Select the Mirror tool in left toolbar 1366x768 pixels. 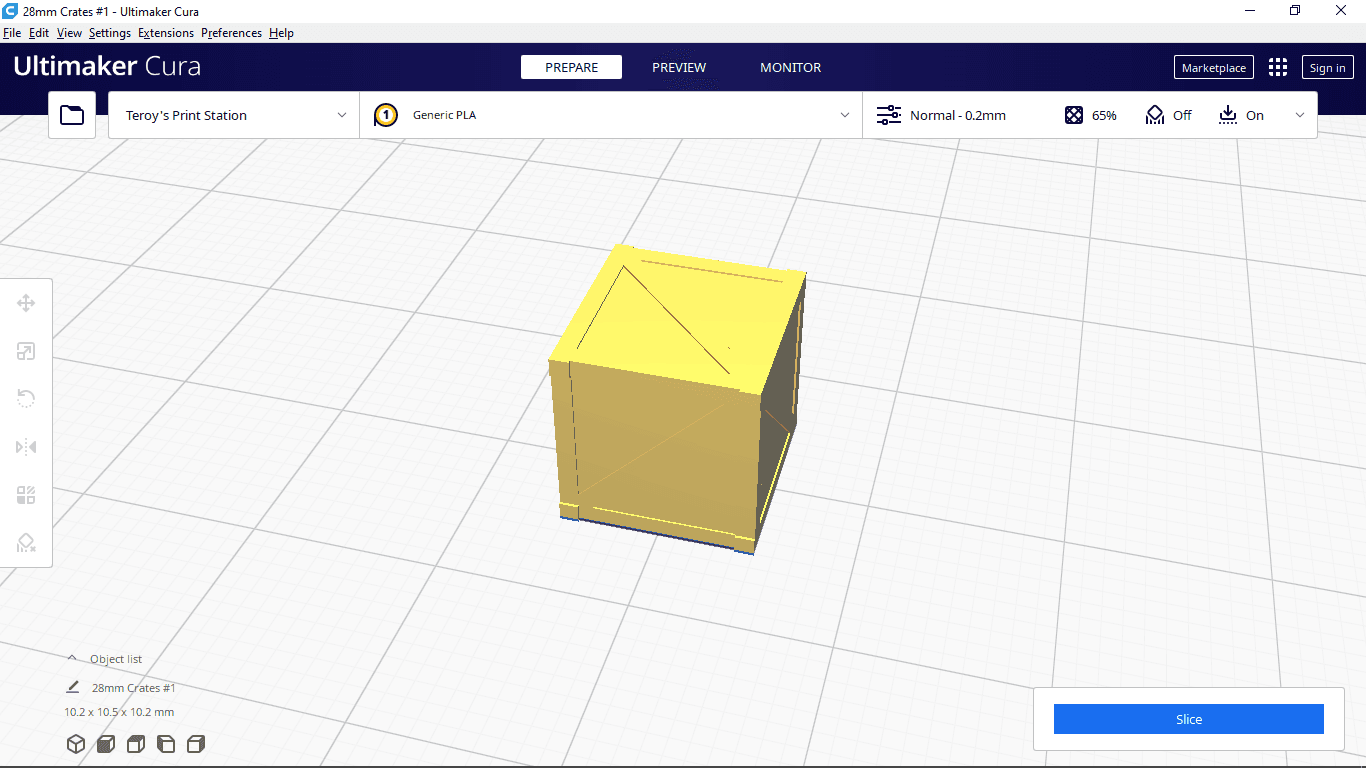coord(26,447)
